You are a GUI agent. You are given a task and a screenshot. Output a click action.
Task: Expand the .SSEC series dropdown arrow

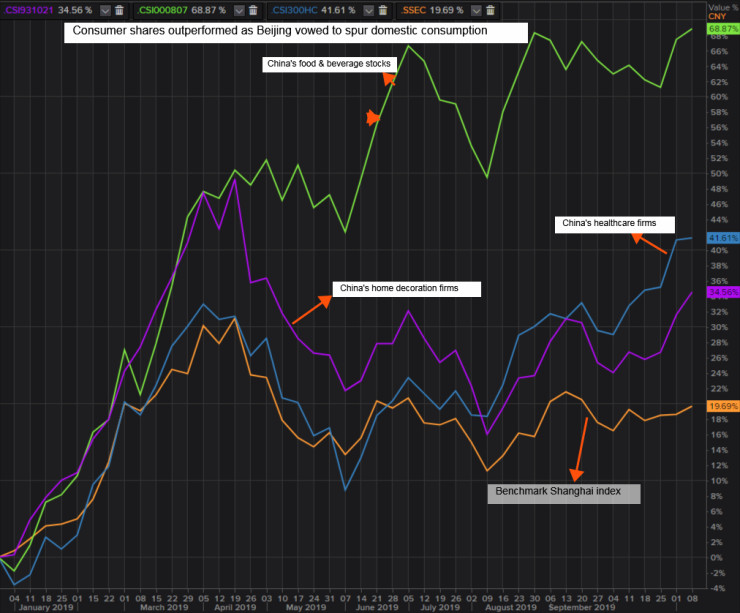tap(476, 10)
